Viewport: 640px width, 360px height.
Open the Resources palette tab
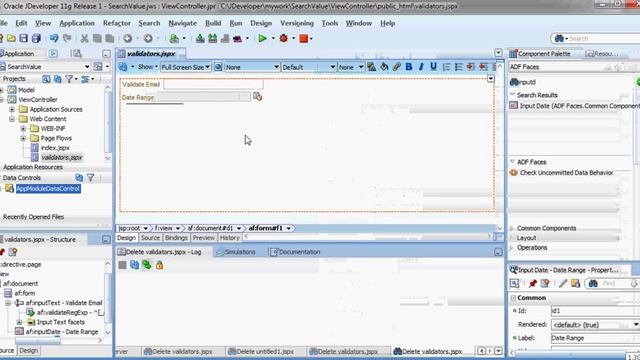(602, 53)
